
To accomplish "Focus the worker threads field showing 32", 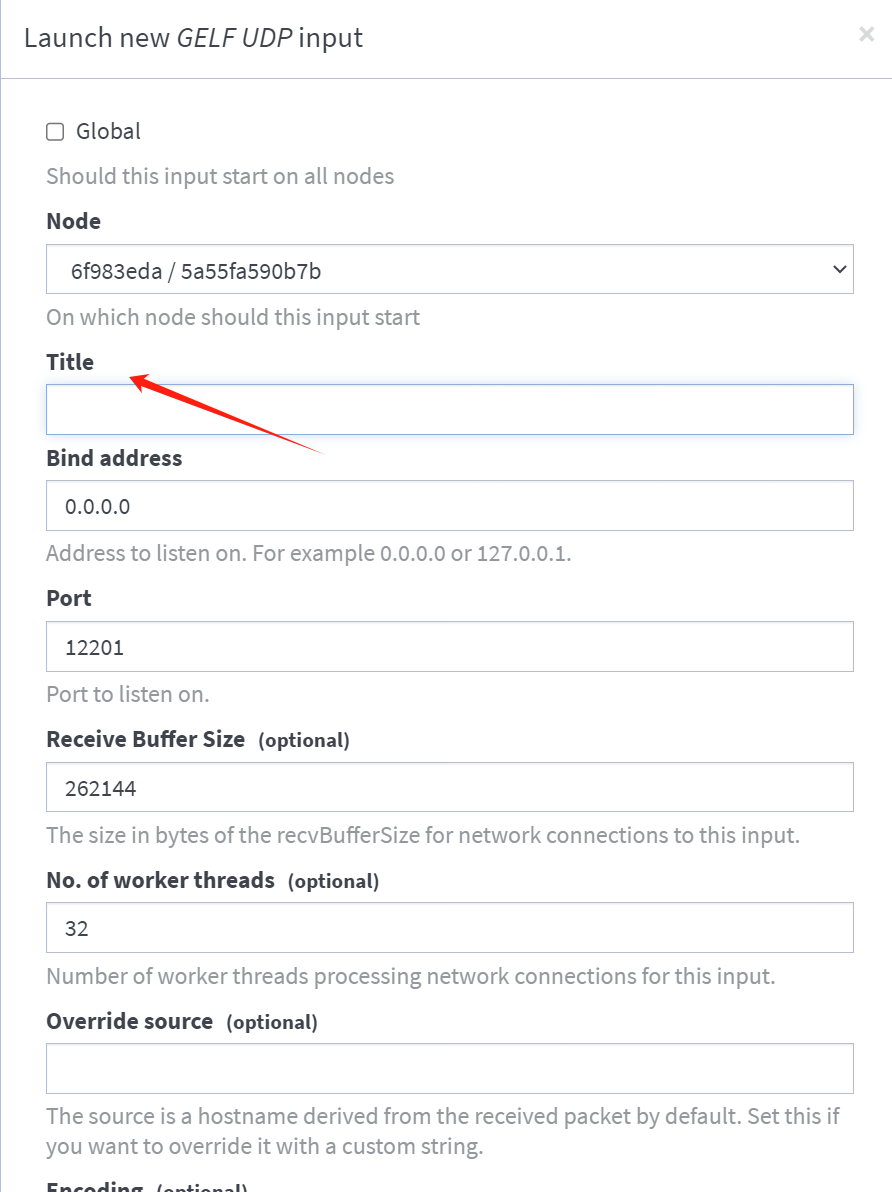I will (449, 927).
